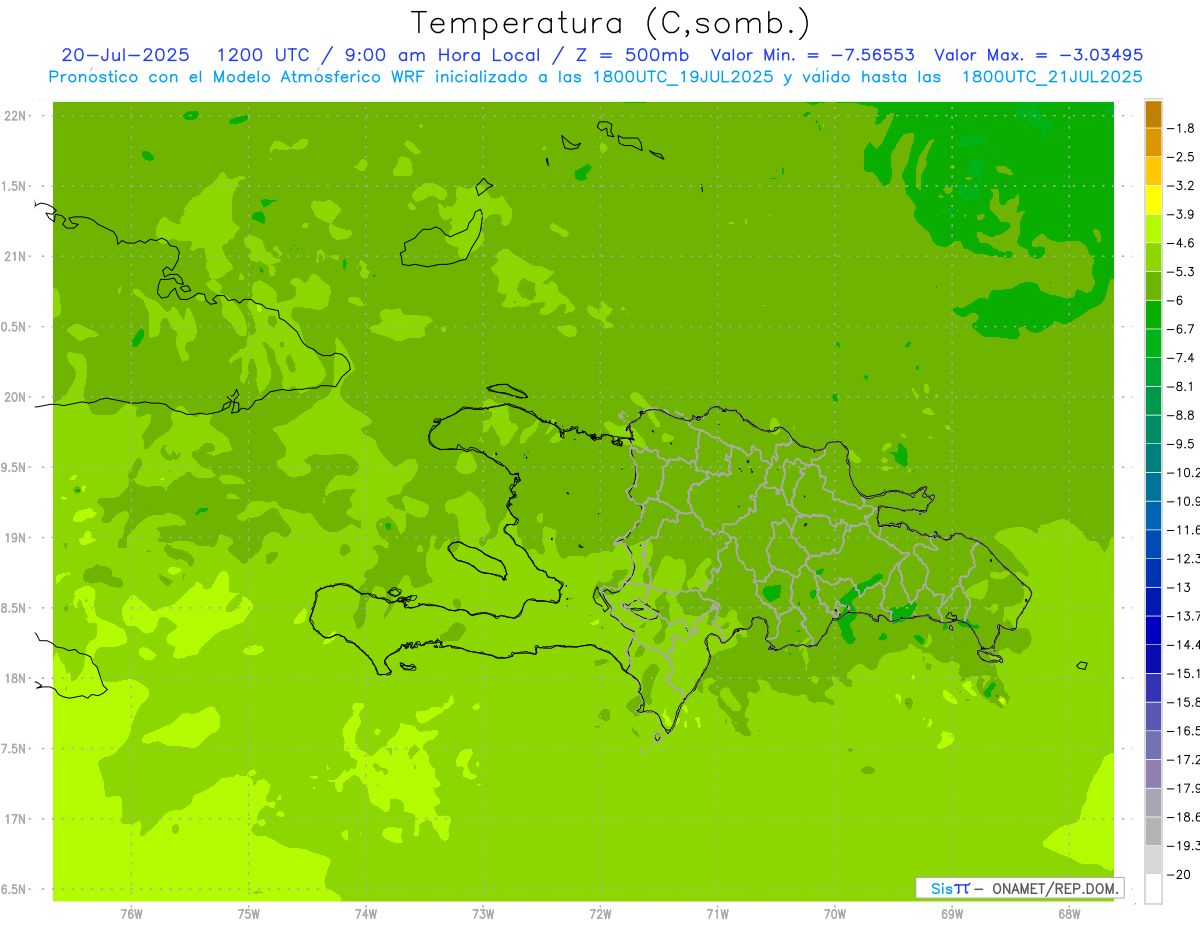
Task: Click the '18N' latitude label
Action: click(x=15, y=678)
